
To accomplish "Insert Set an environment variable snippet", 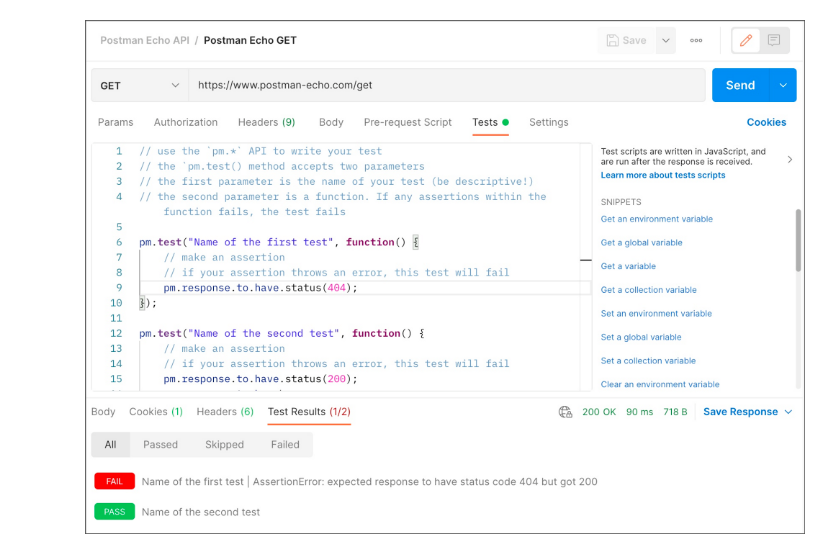I will click(x=656, y=314).
